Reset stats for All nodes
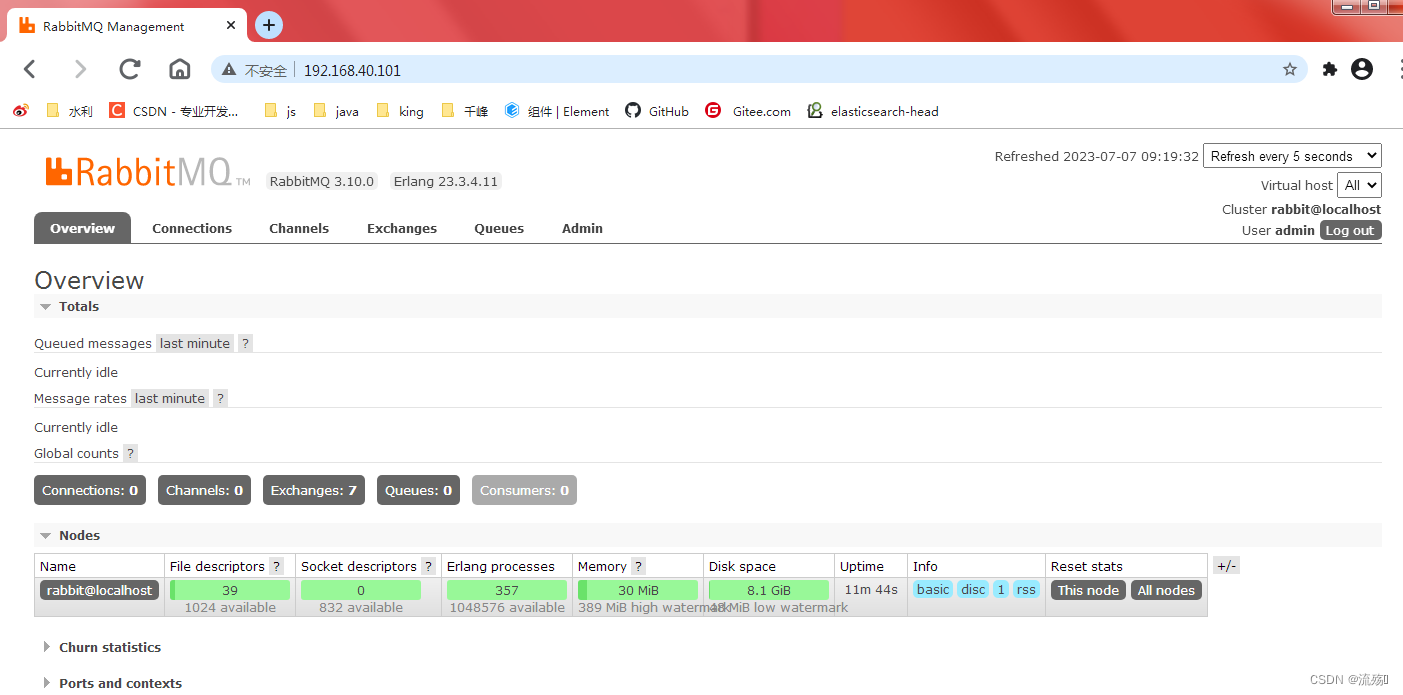 [x=1166, y=590]
